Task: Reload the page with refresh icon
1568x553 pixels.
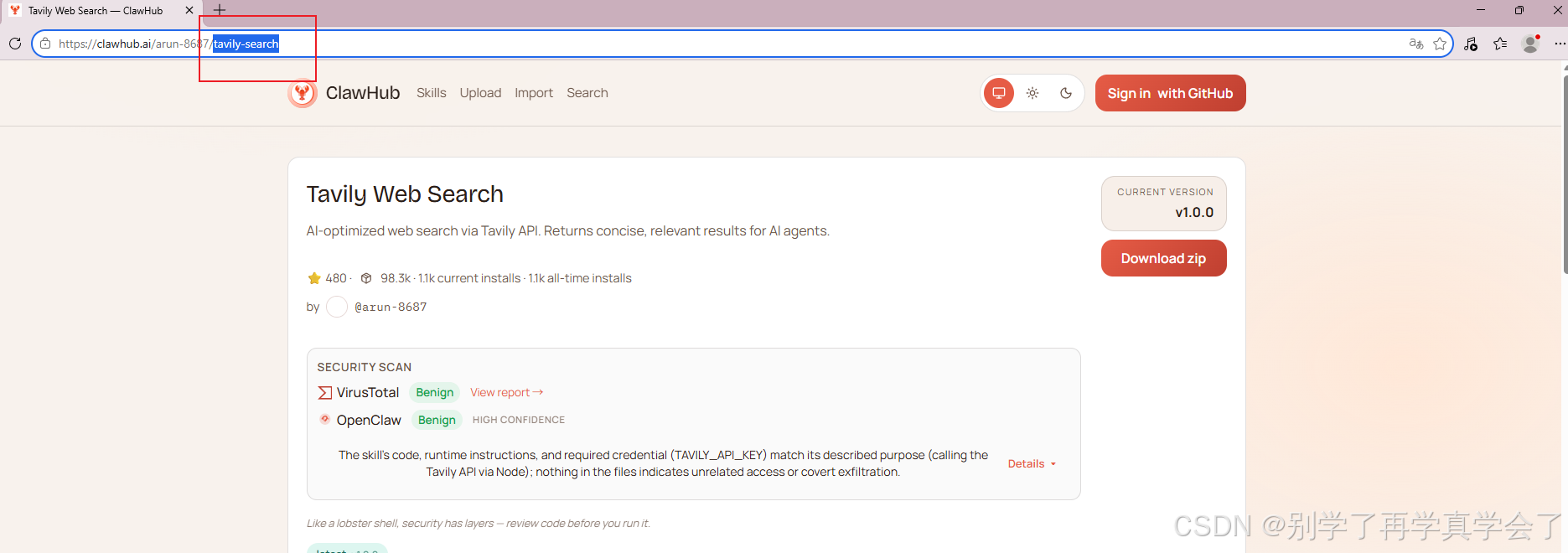Action: 15,44
